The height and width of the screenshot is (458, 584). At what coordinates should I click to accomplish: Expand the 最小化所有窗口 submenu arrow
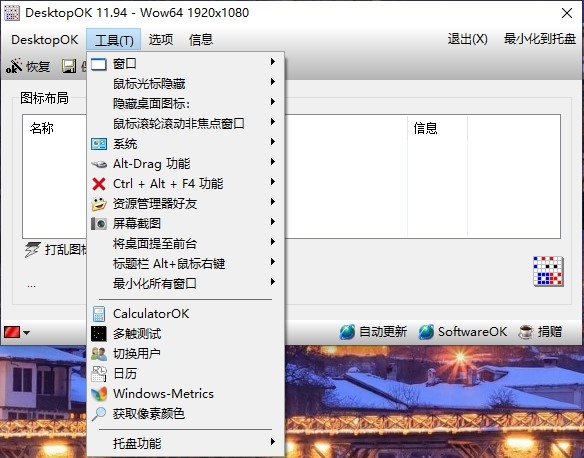click(273, 282)
